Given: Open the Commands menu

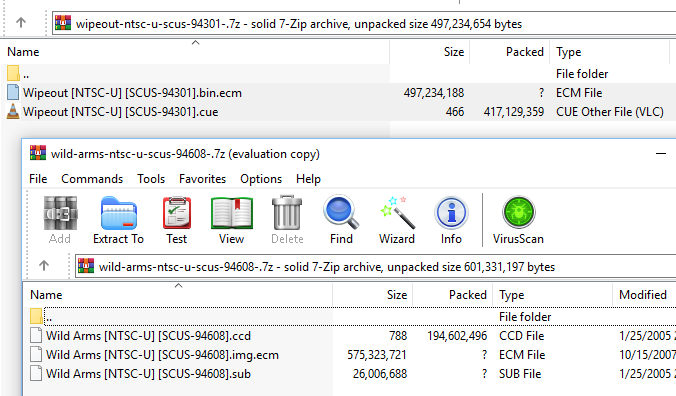Looking at the screenshot, I should coord(92,179).
